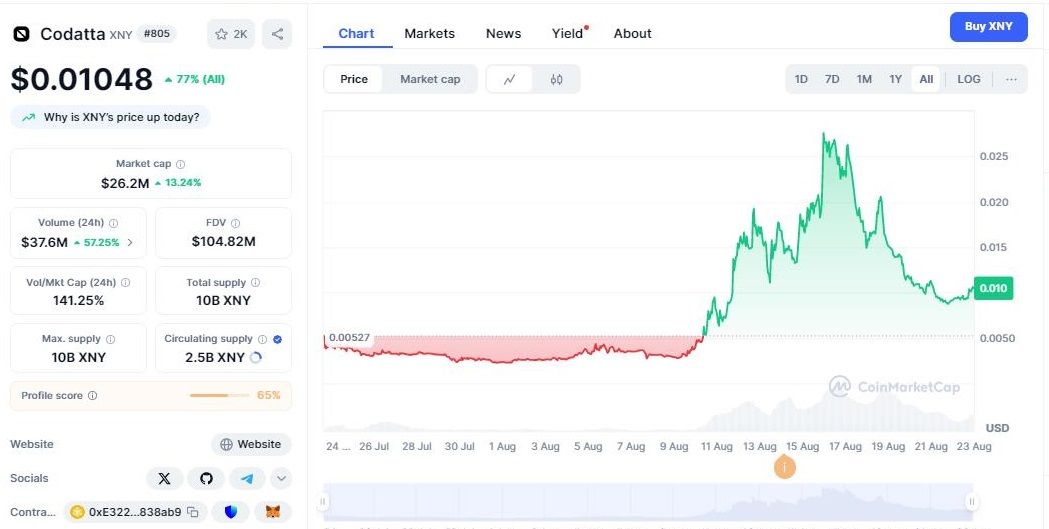The image size is (1049, 529).
Task: Click the BNB chain contract icon
Action: [78, 512]
